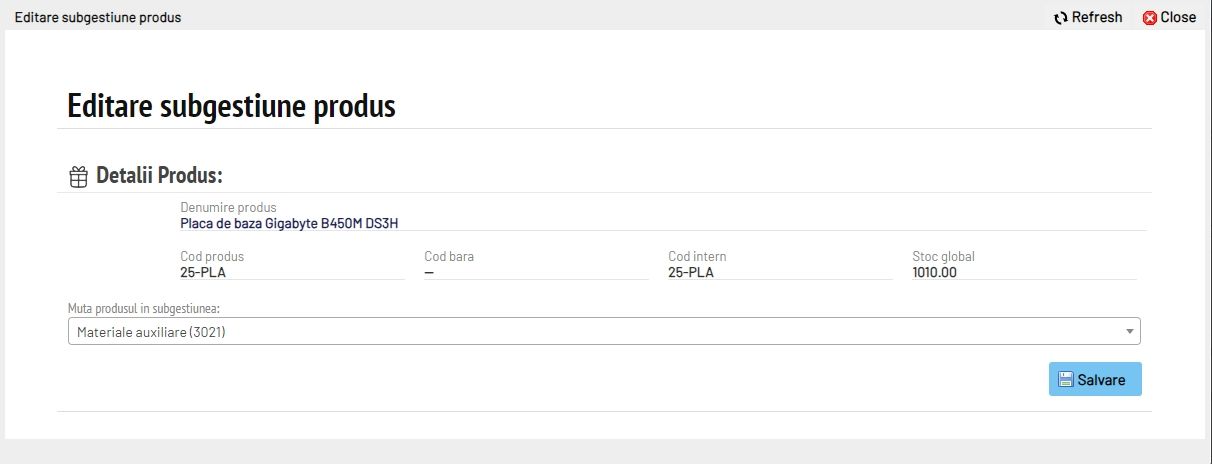Click the red Close X icon
The image size is (1212, 464).
point(1150,18)
